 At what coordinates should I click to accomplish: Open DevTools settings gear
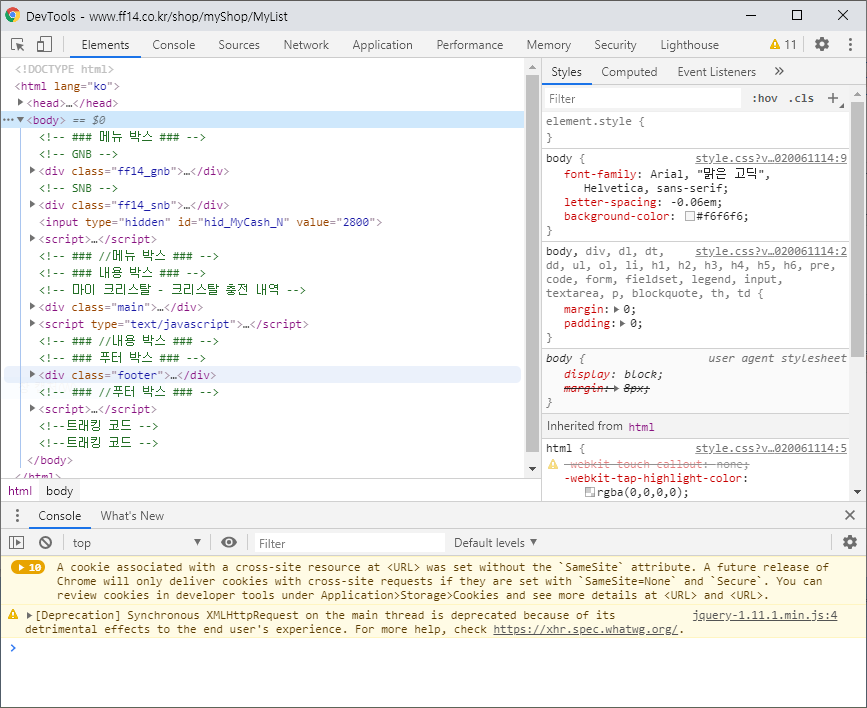[822, 45]
